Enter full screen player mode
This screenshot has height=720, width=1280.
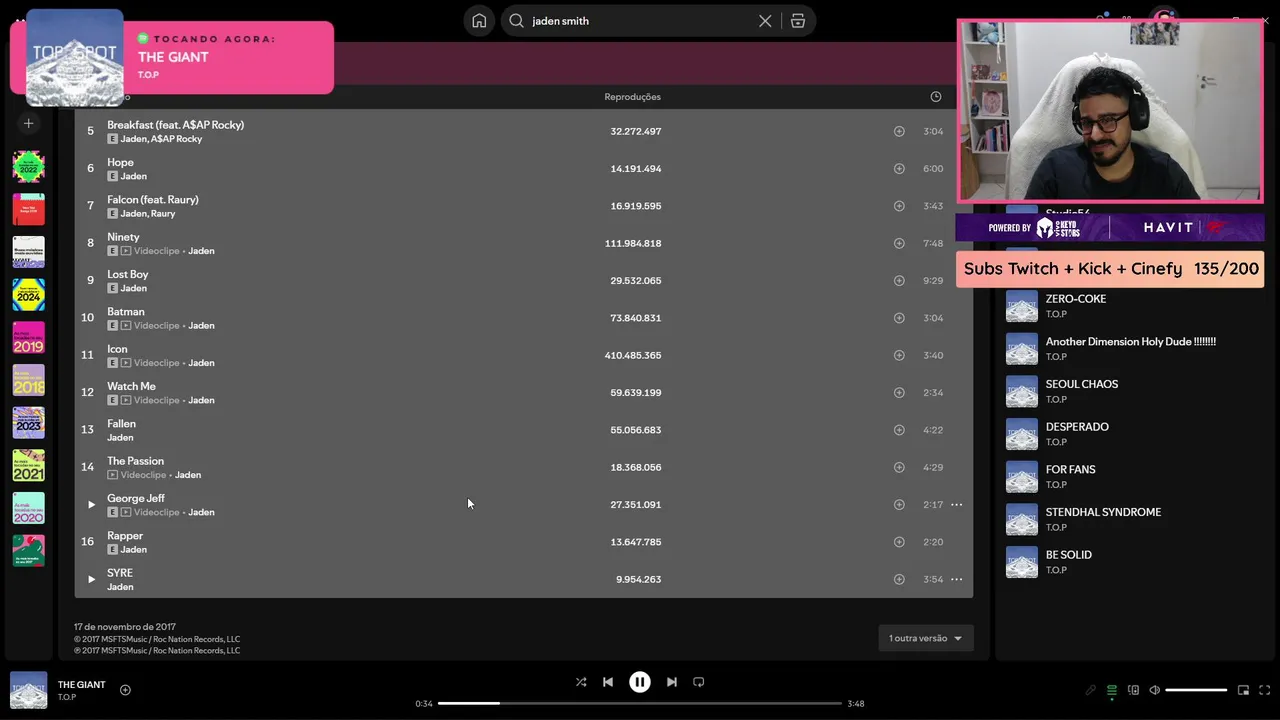click(1265, 690)
